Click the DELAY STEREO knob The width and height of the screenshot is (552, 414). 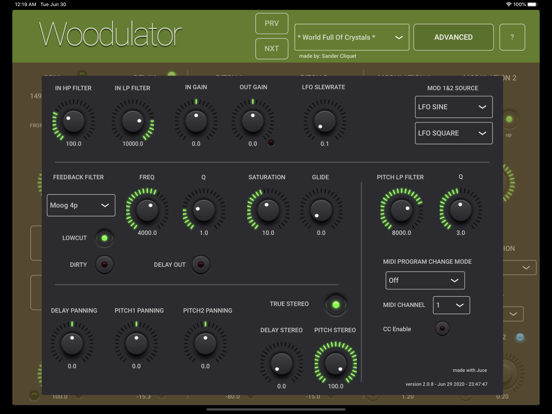tap(281, 363)
